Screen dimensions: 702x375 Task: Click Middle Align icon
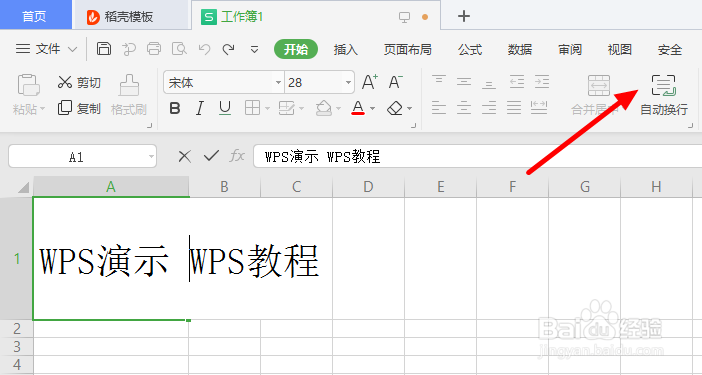[464, 81]
